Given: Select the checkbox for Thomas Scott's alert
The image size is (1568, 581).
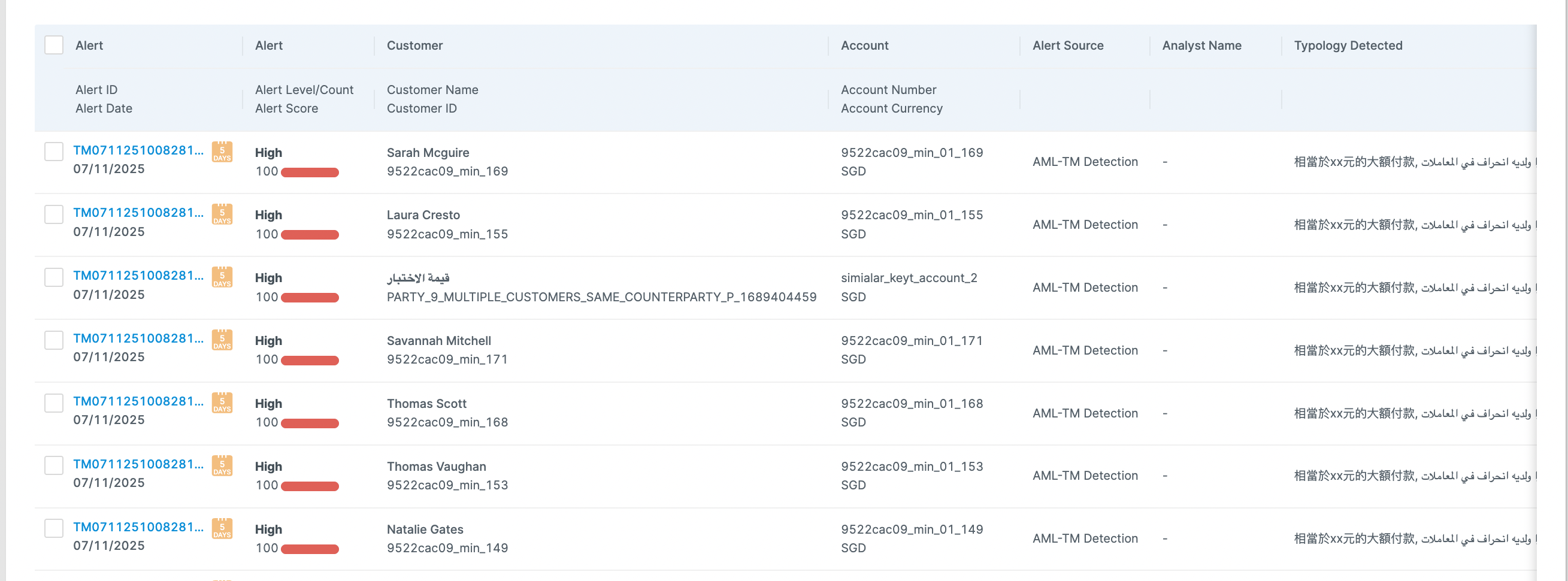Looking at the screenshot, I should (54, 403).
